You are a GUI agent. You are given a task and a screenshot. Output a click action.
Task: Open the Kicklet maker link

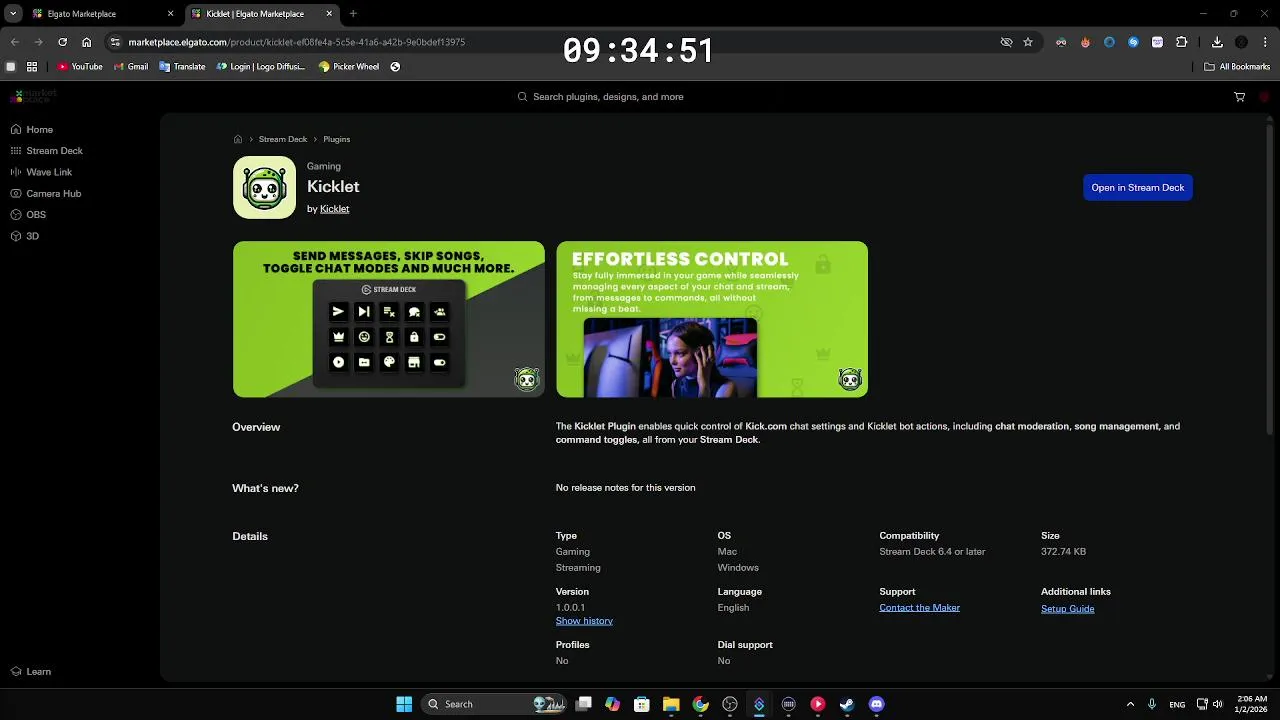334,209
